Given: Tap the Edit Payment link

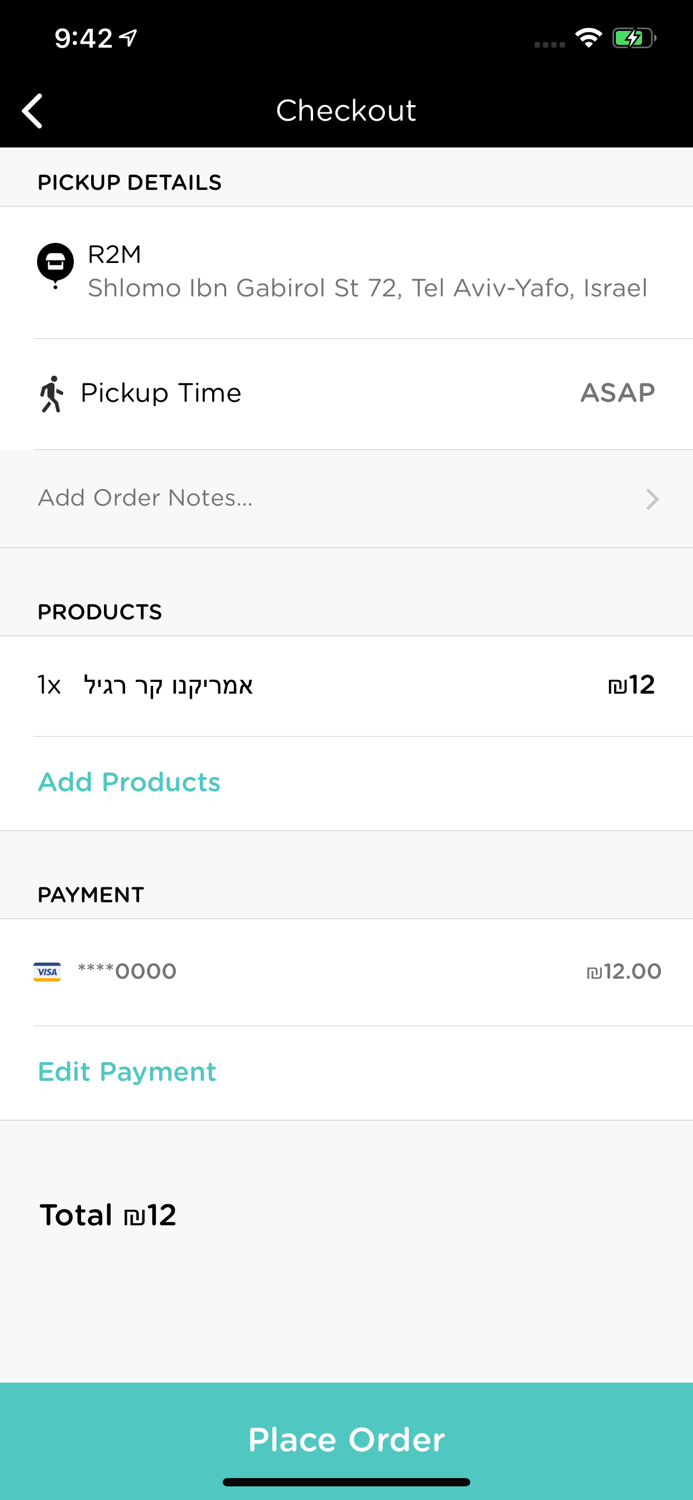Looking at the screenshot, I should (127, 1072).
